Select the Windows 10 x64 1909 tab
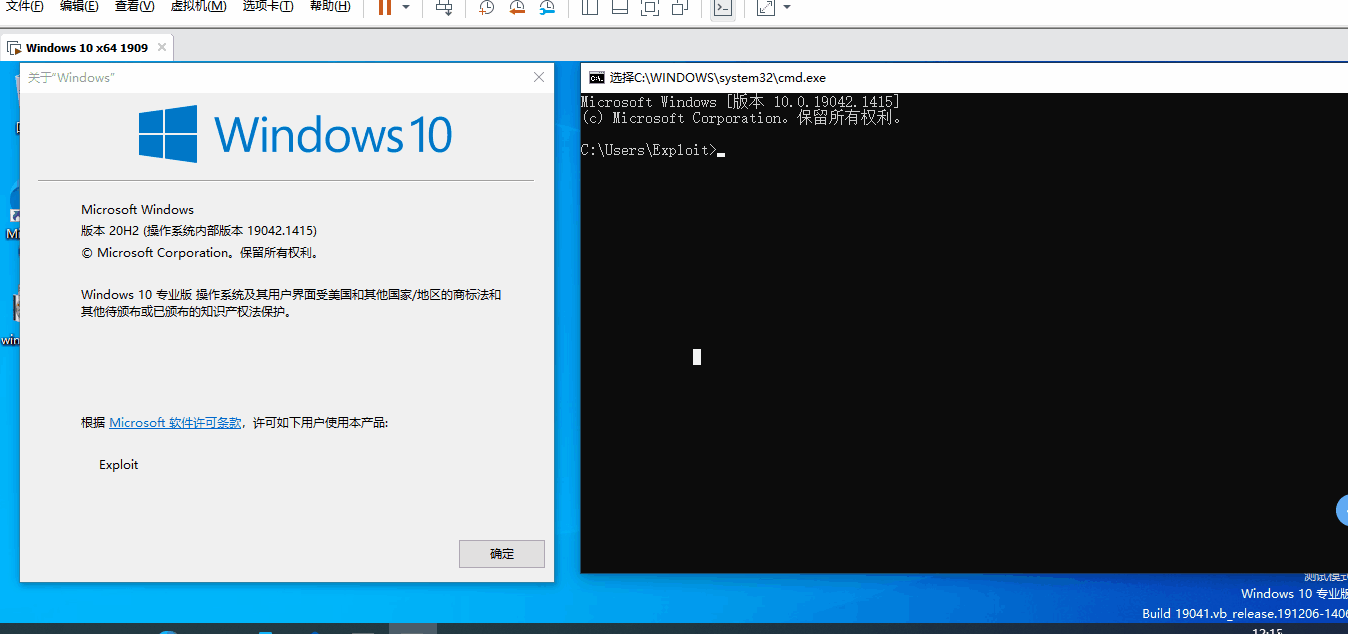Screen dimensions: 1348x634 [x=86, y=47]
